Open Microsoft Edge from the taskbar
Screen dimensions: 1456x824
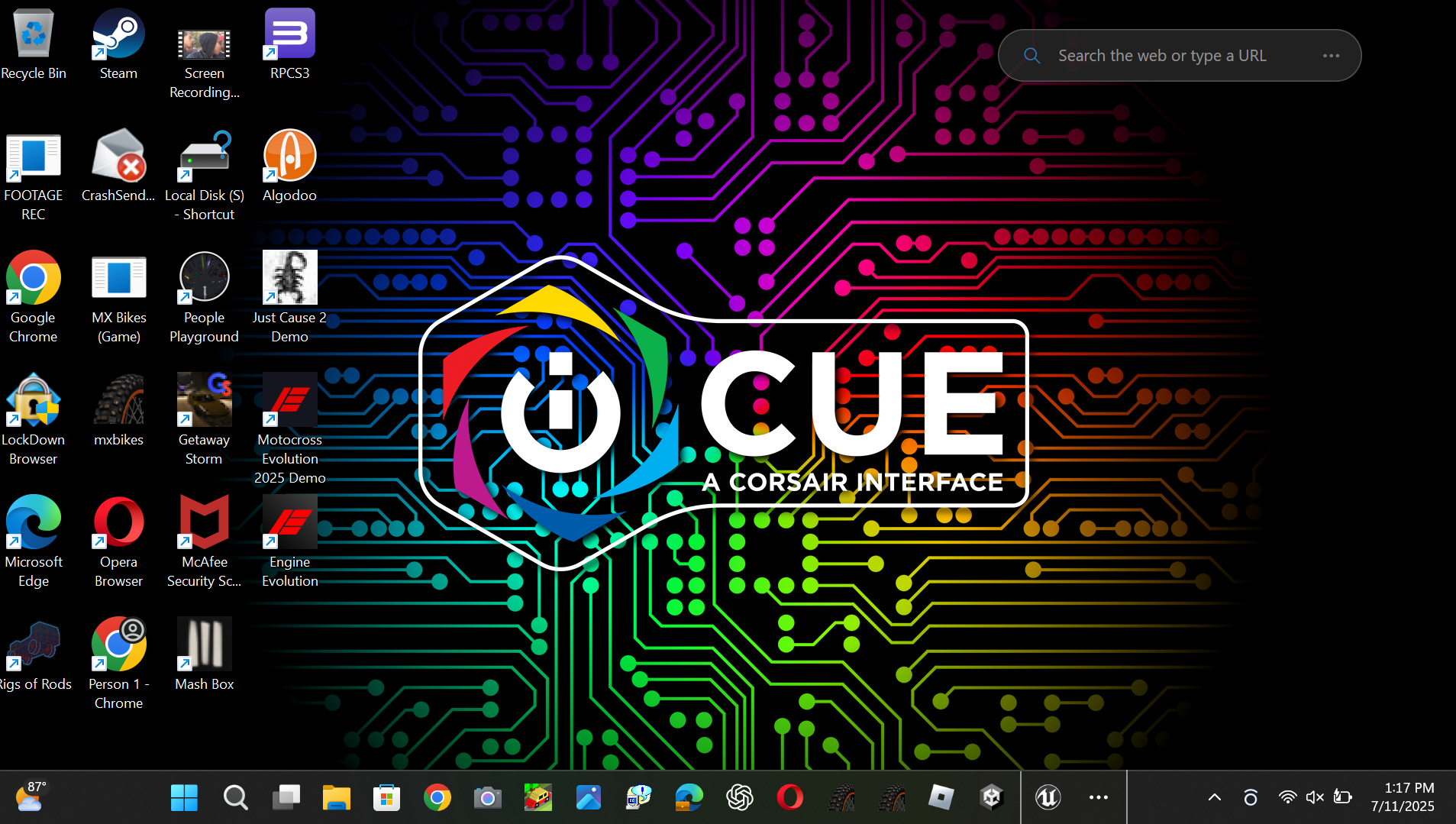689,798
